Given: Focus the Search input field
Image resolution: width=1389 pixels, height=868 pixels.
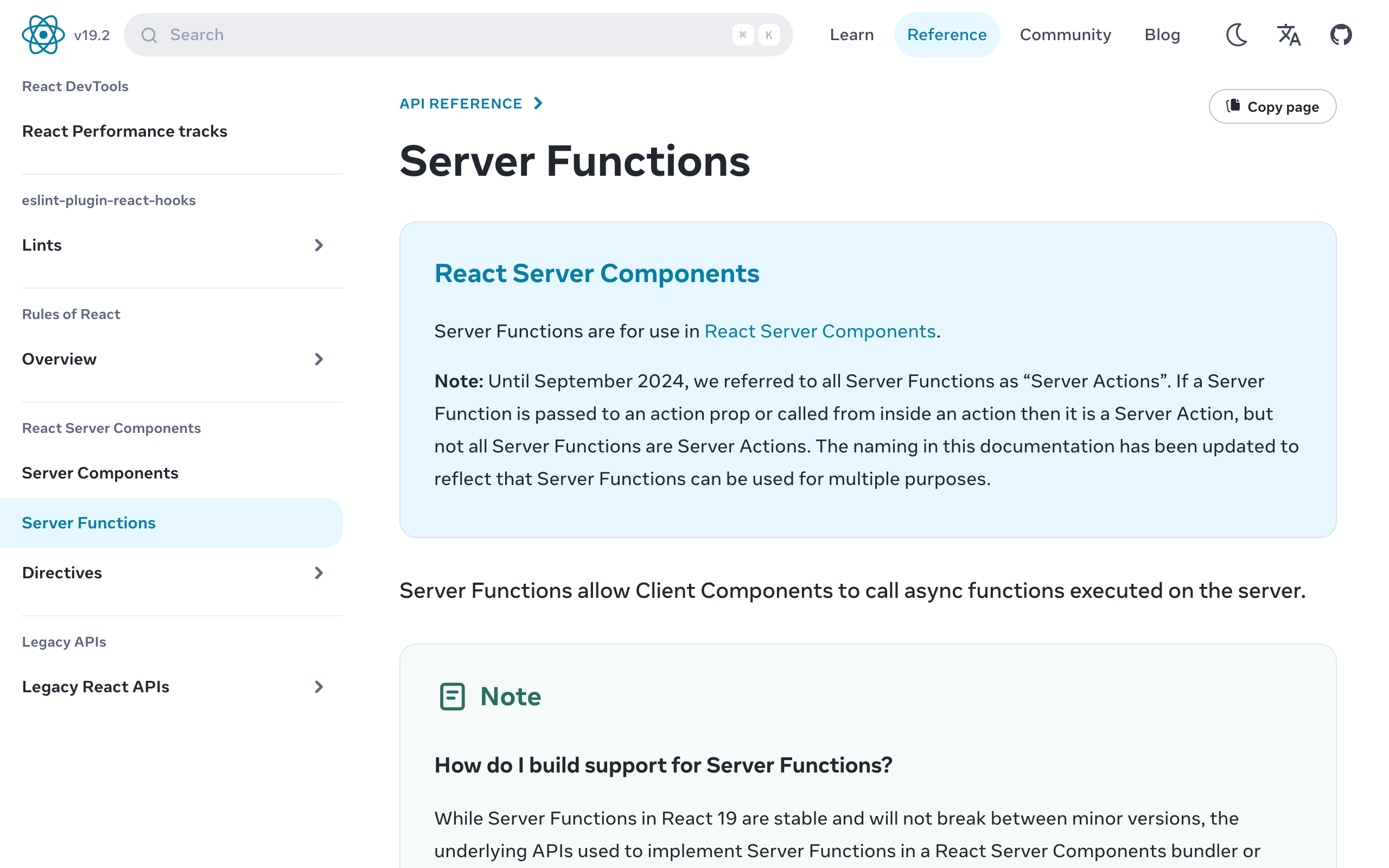Looking at the screenshot, I should coord(458,34).
